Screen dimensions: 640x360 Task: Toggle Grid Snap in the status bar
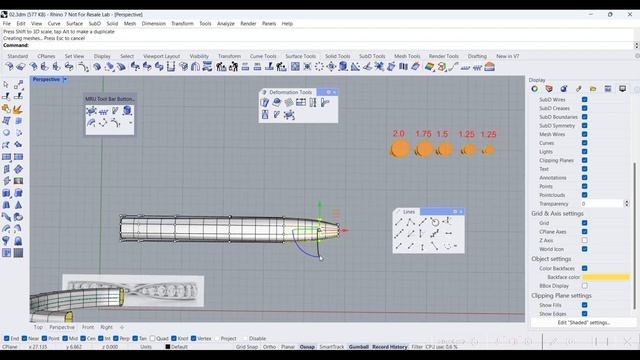tap(247, 347)
